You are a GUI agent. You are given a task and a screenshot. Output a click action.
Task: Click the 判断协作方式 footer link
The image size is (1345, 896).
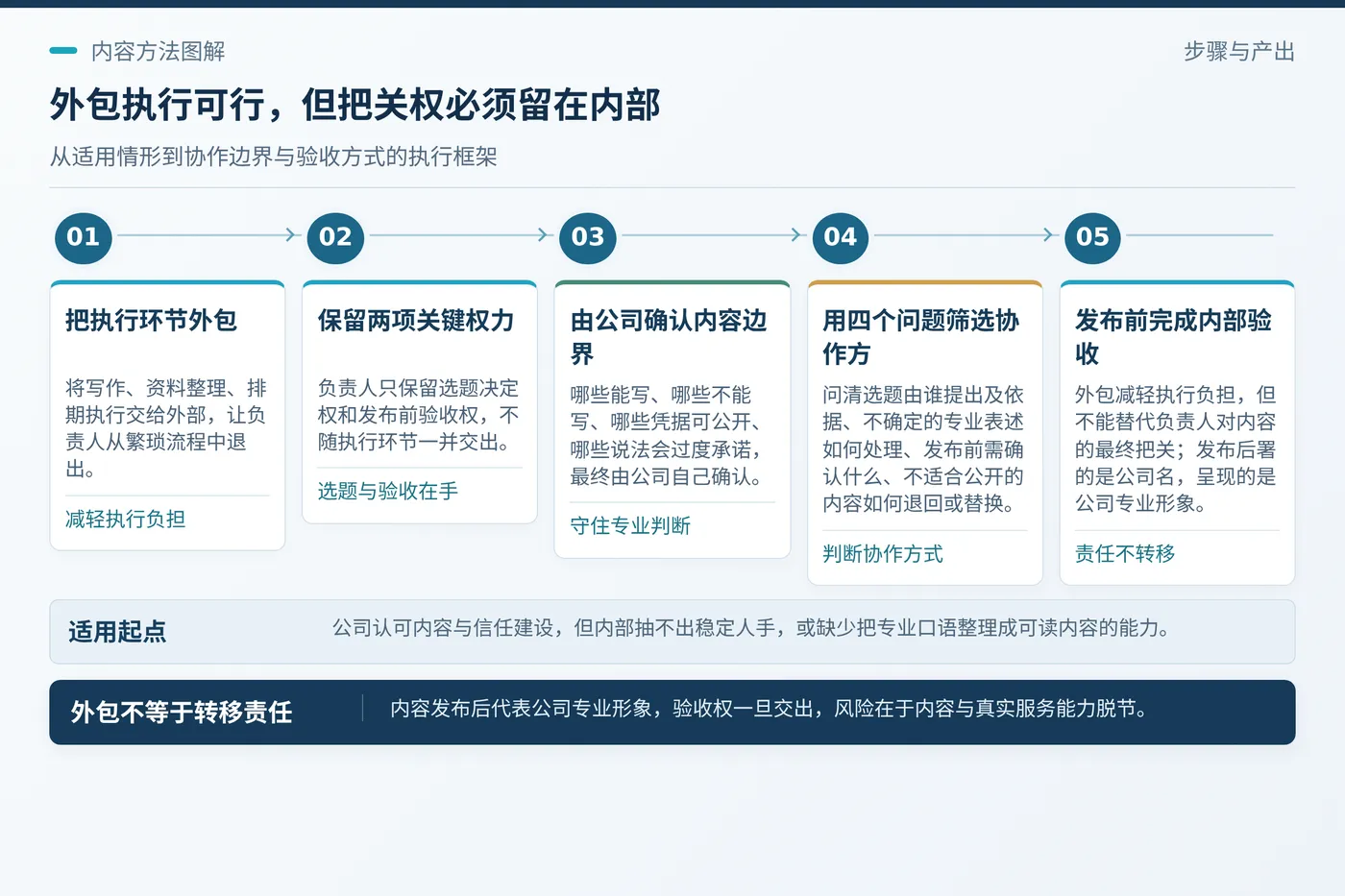point(883,554)
